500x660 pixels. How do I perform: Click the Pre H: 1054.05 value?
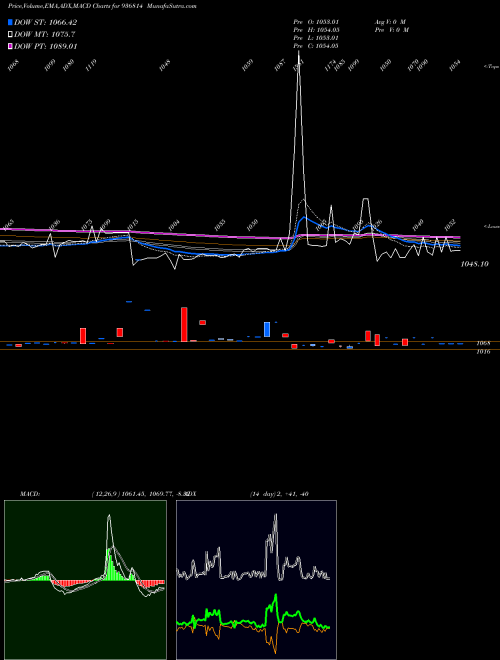pos(316,30)
